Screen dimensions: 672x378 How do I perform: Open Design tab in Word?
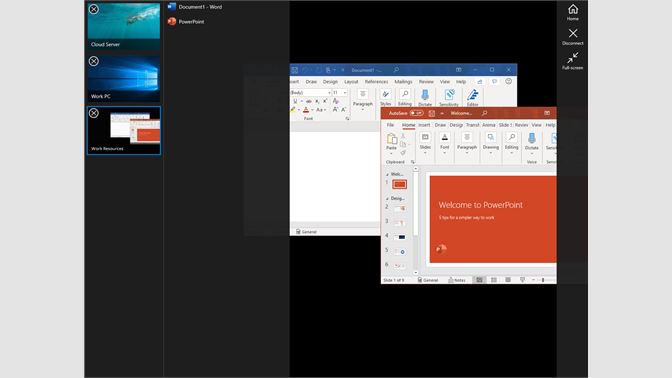pyautogui.click(x=330, y=82)
